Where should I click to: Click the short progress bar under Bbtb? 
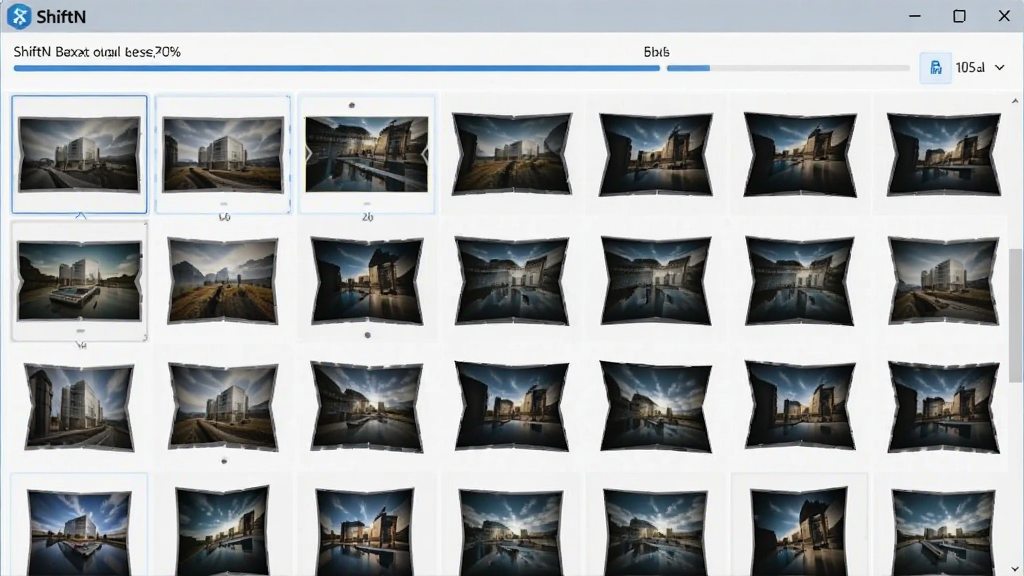click(788, 68)
